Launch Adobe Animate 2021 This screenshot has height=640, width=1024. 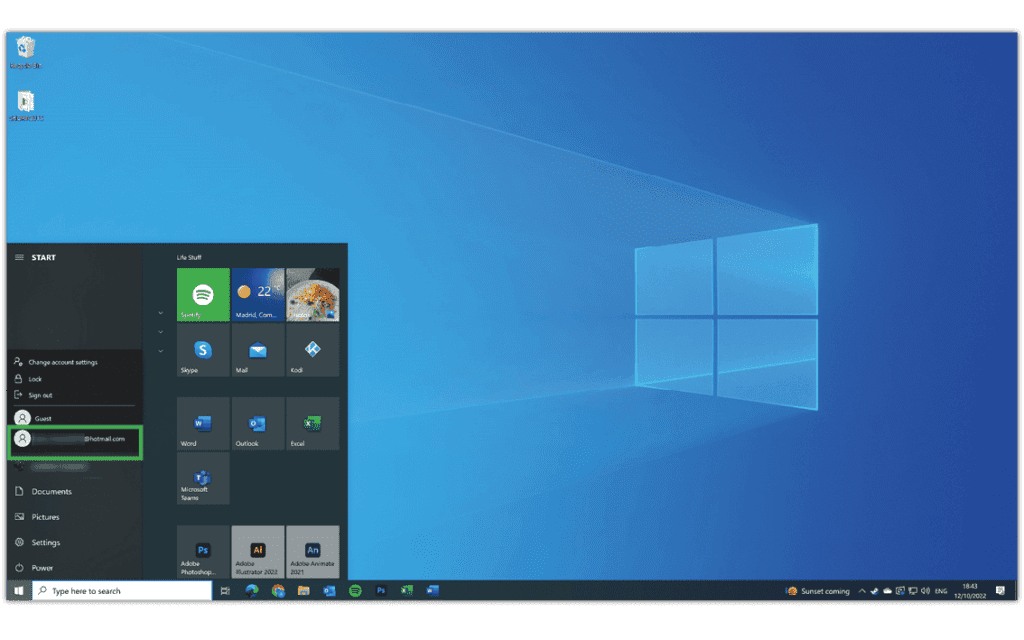311,551
